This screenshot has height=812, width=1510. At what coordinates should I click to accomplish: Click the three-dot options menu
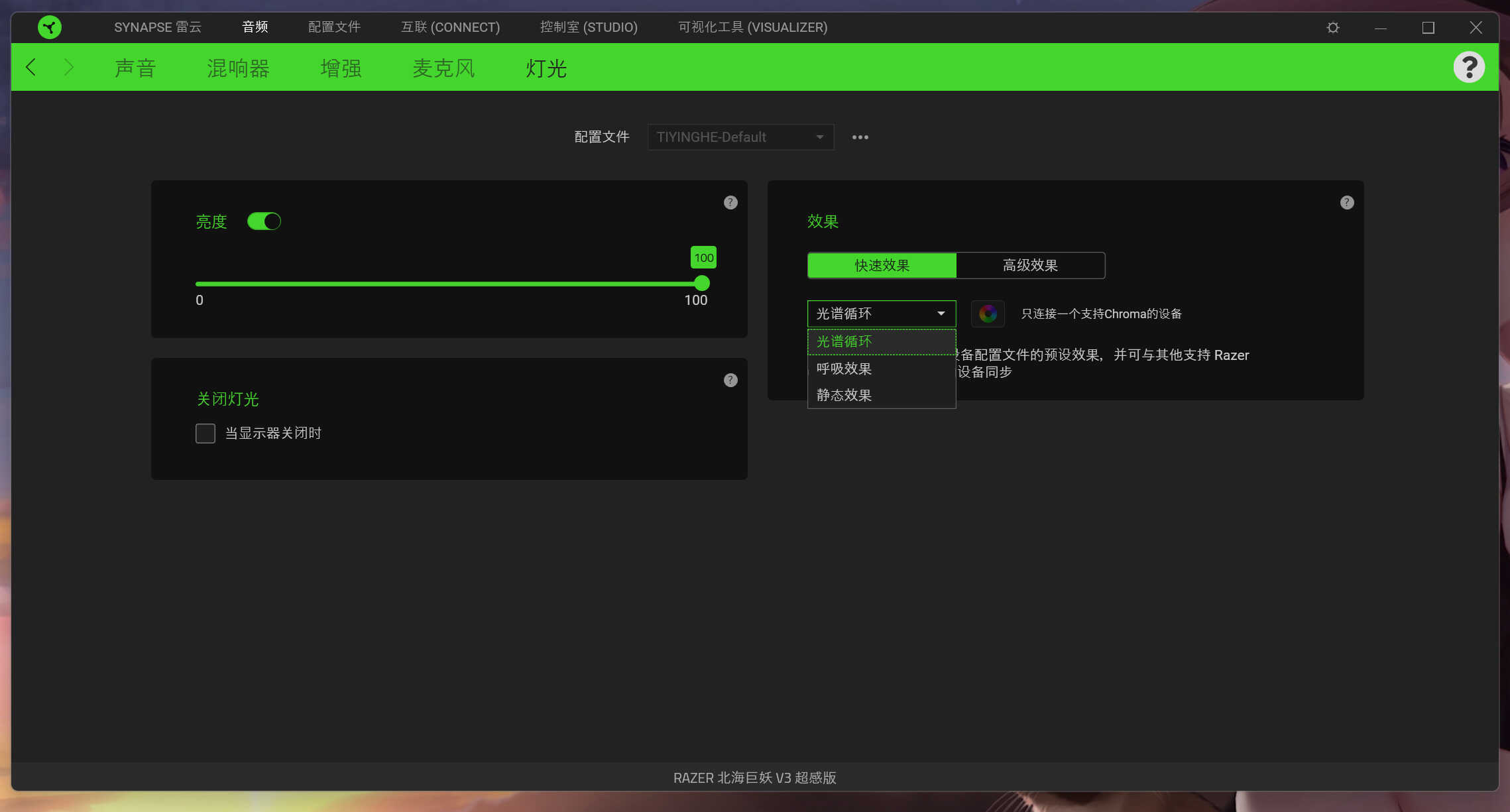click(x=859, y=137)
